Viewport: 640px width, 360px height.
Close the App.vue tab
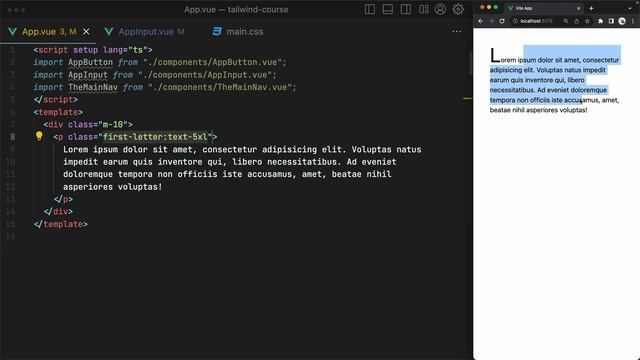(x=86, y=31)
